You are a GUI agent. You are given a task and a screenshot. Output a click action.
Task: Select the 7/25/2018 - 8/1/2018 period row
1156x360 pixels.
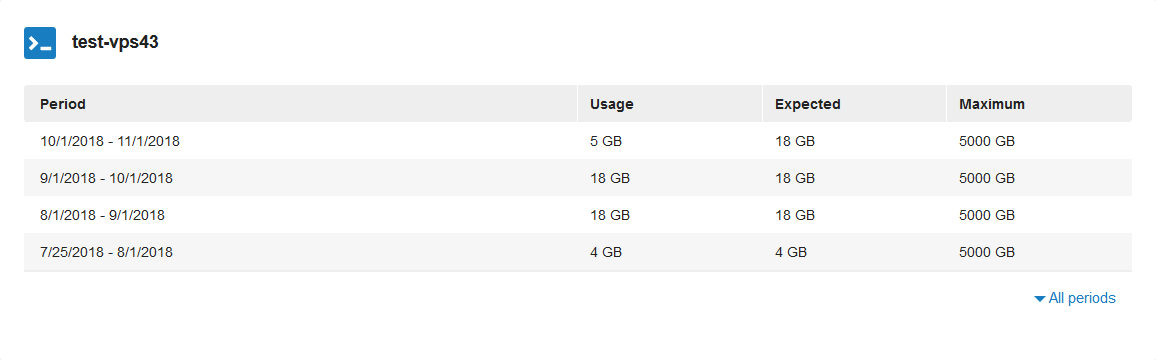pos(577,252)
